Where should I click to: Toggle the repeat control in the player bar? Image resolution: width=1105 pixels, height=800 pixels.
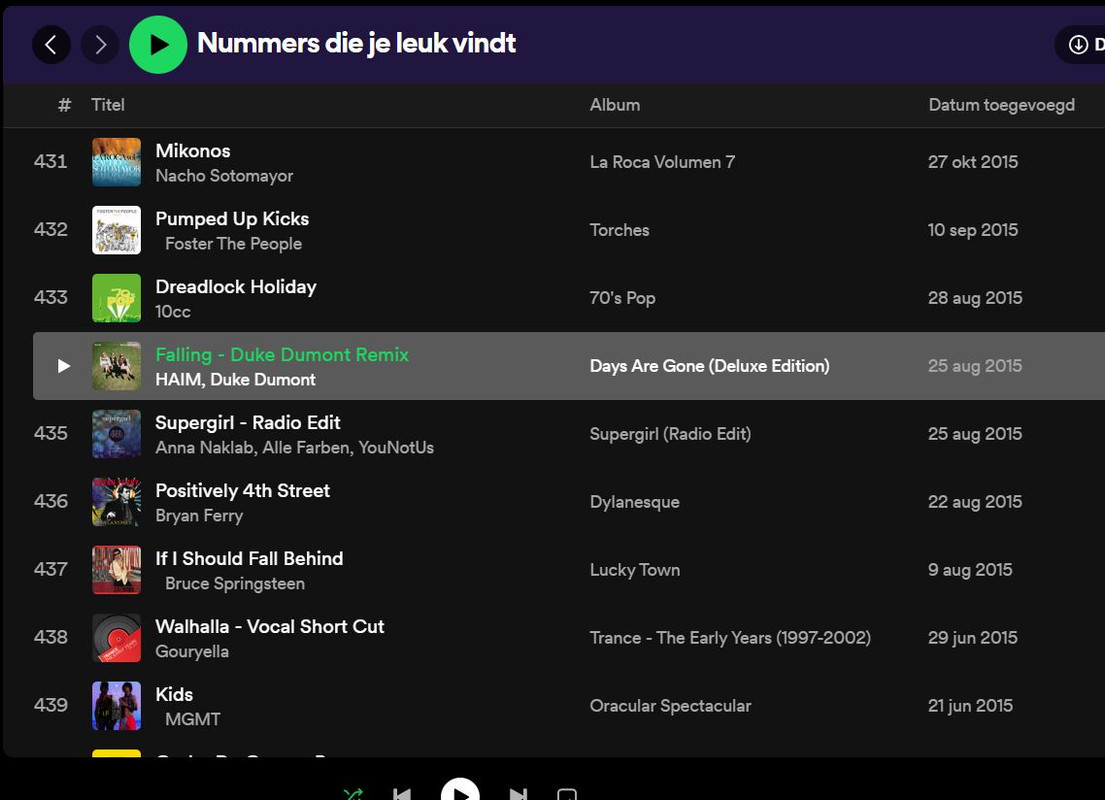(x=567, y=794)
